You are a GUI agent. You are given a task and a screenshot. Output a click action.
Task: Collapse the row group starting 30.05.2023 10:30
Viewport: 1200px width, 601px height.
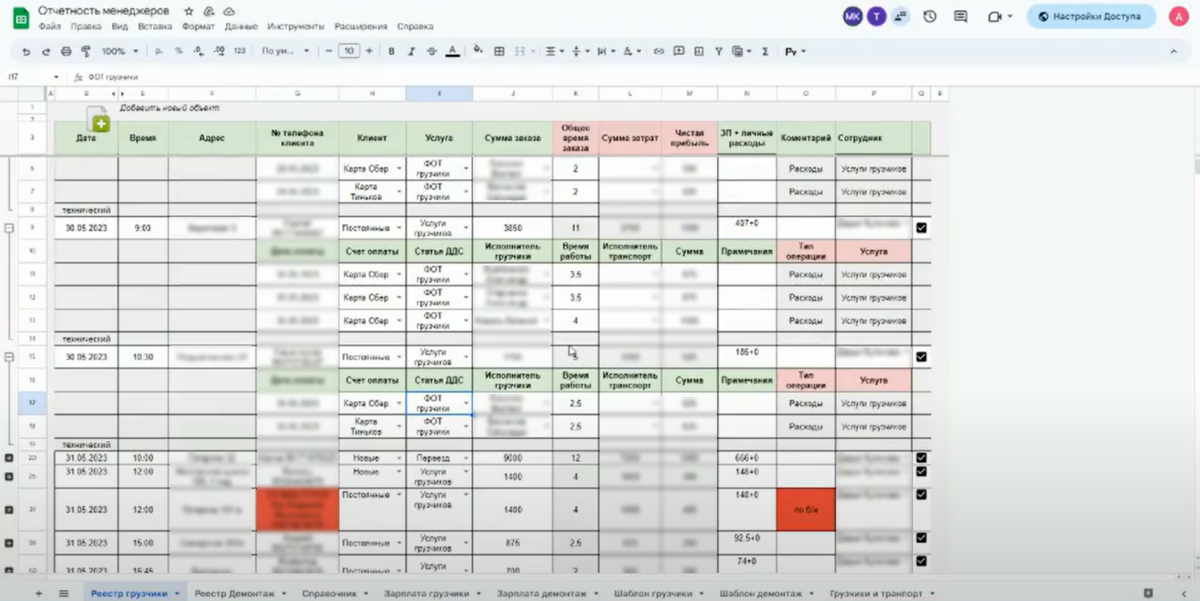(9, 356)
